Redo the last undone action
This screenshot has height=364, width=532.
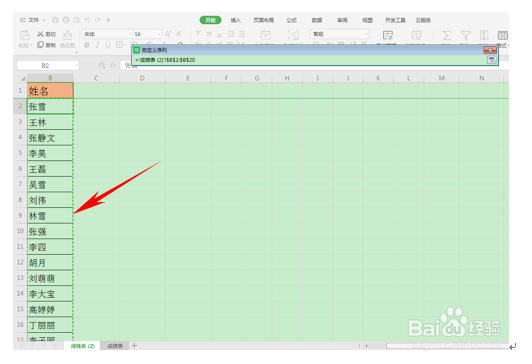98,20
